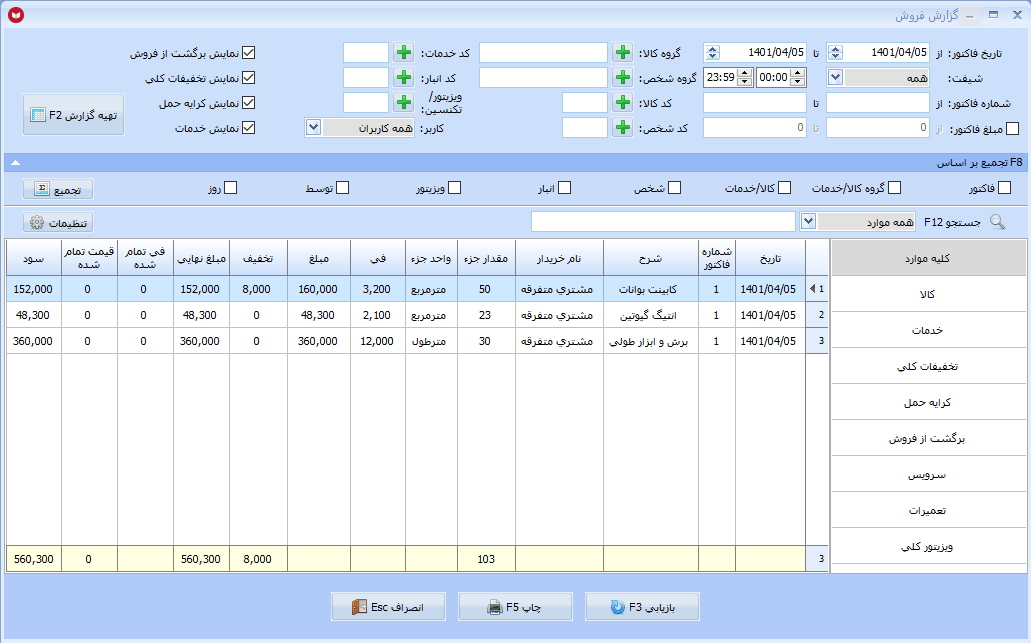Select the خدمات side tab
Screen dimensions: 1031x643
[928, 330]
